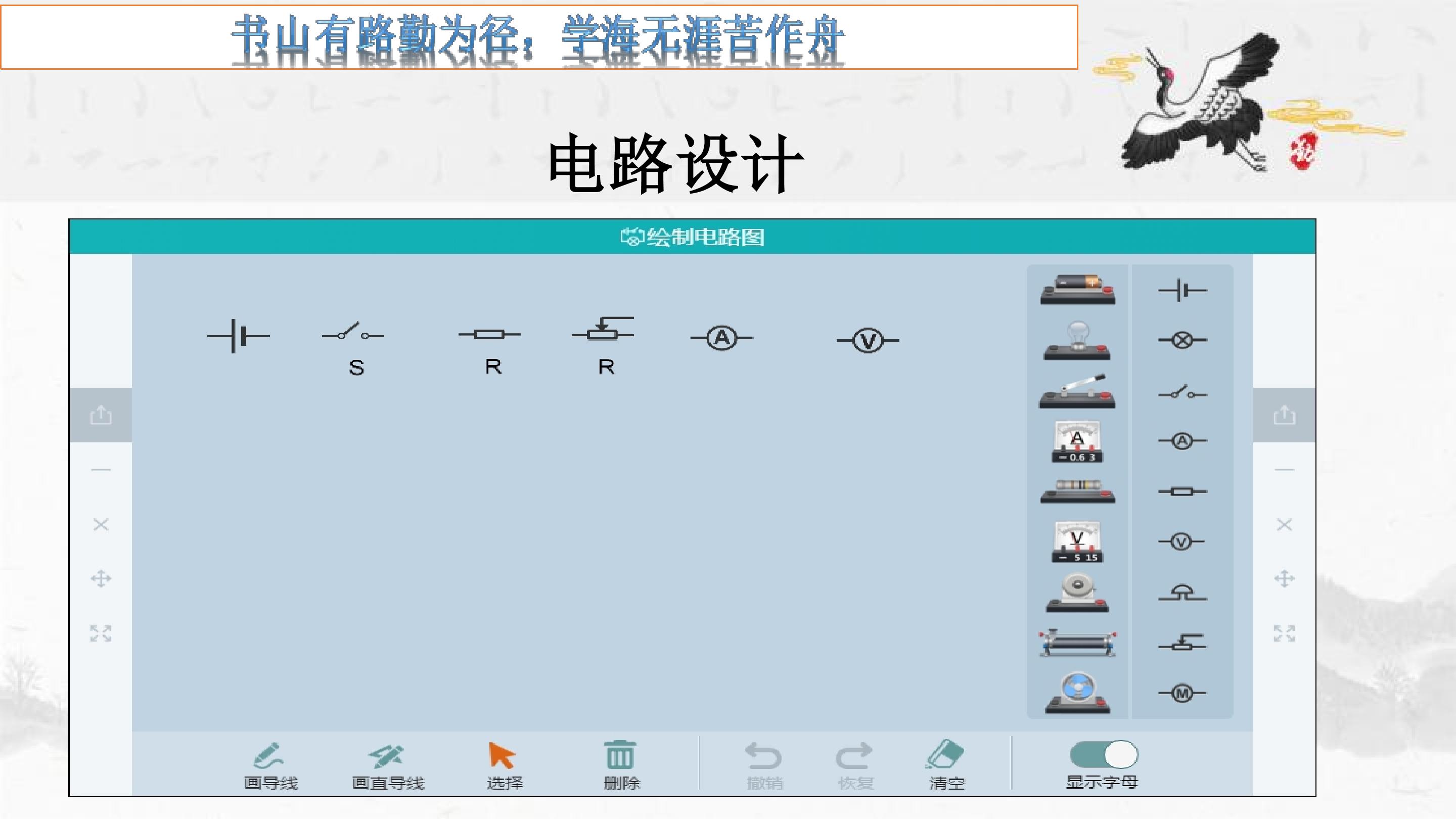Choose the voltmeter device image
Screen dimensions: 1456x819
click(1077, 542)
